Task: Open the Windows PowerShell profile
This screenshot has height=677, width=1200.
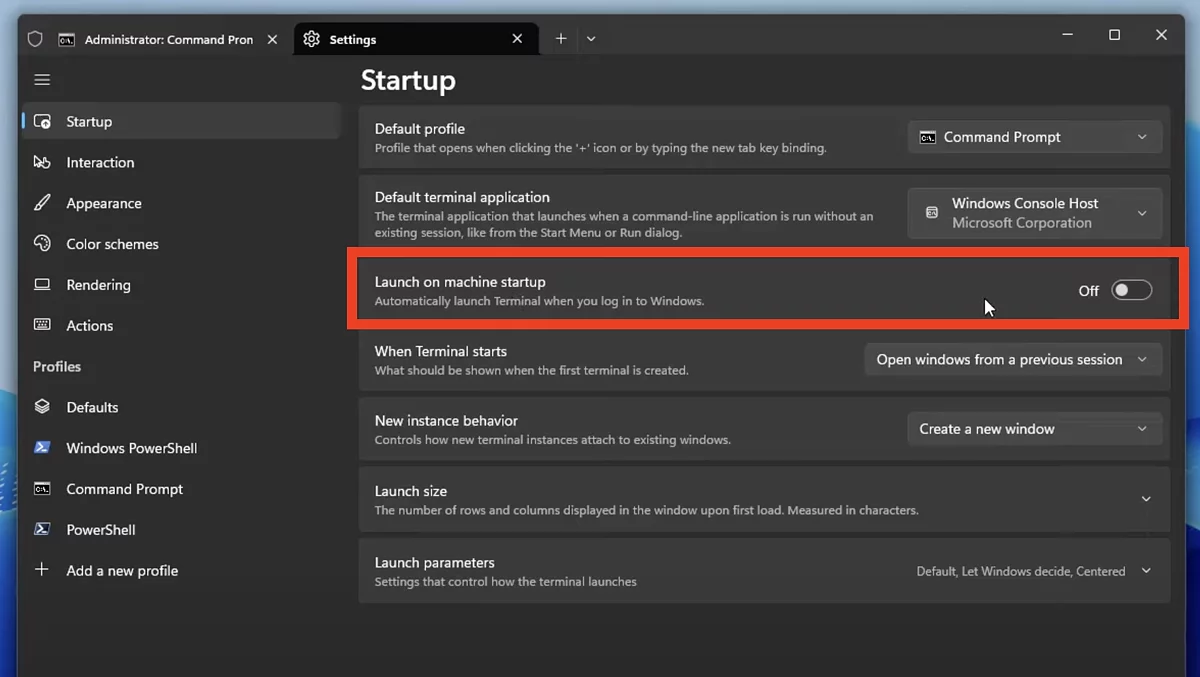Action: coord(181,448)
